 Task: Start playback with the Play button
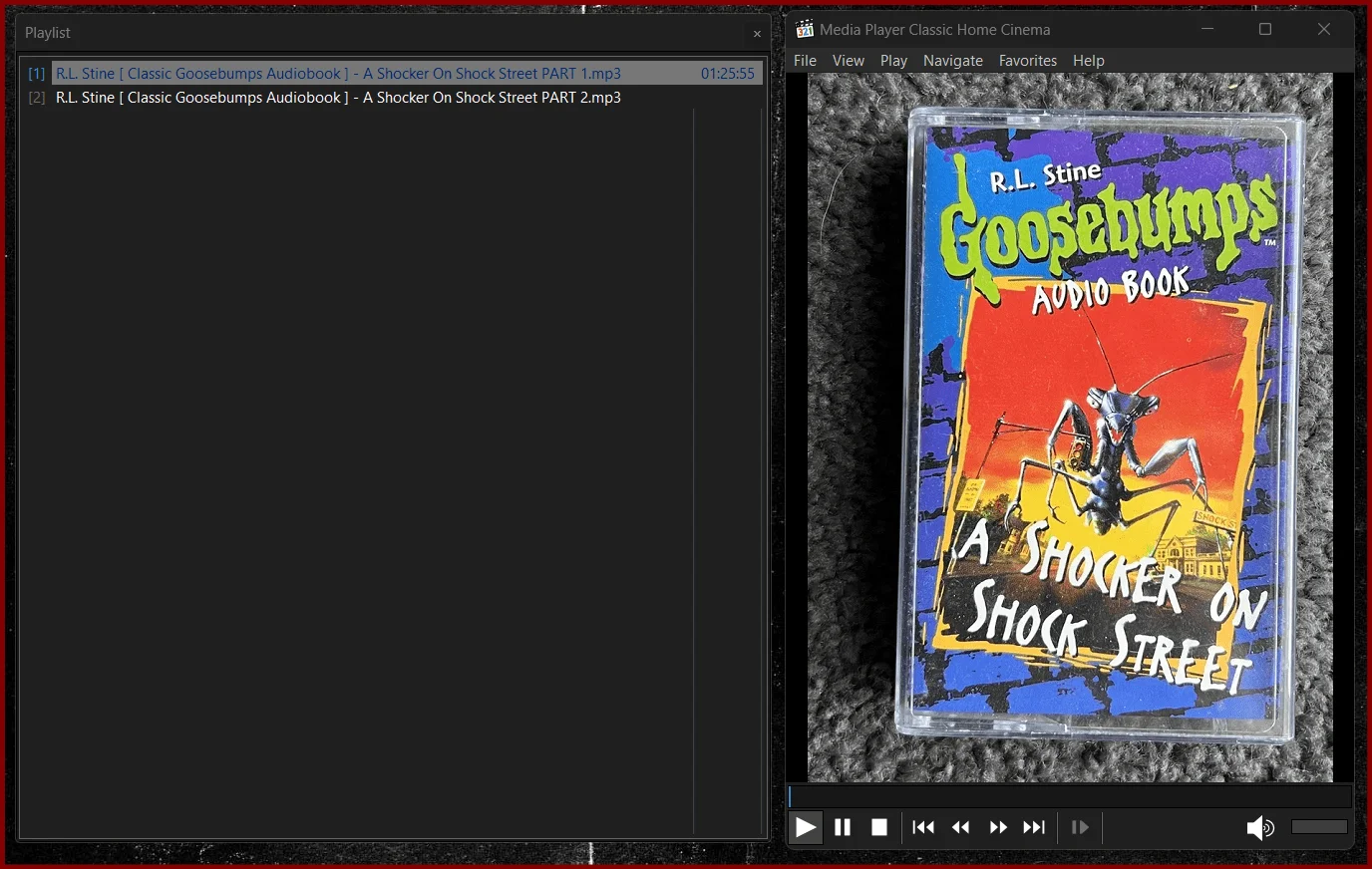point(805,827)
